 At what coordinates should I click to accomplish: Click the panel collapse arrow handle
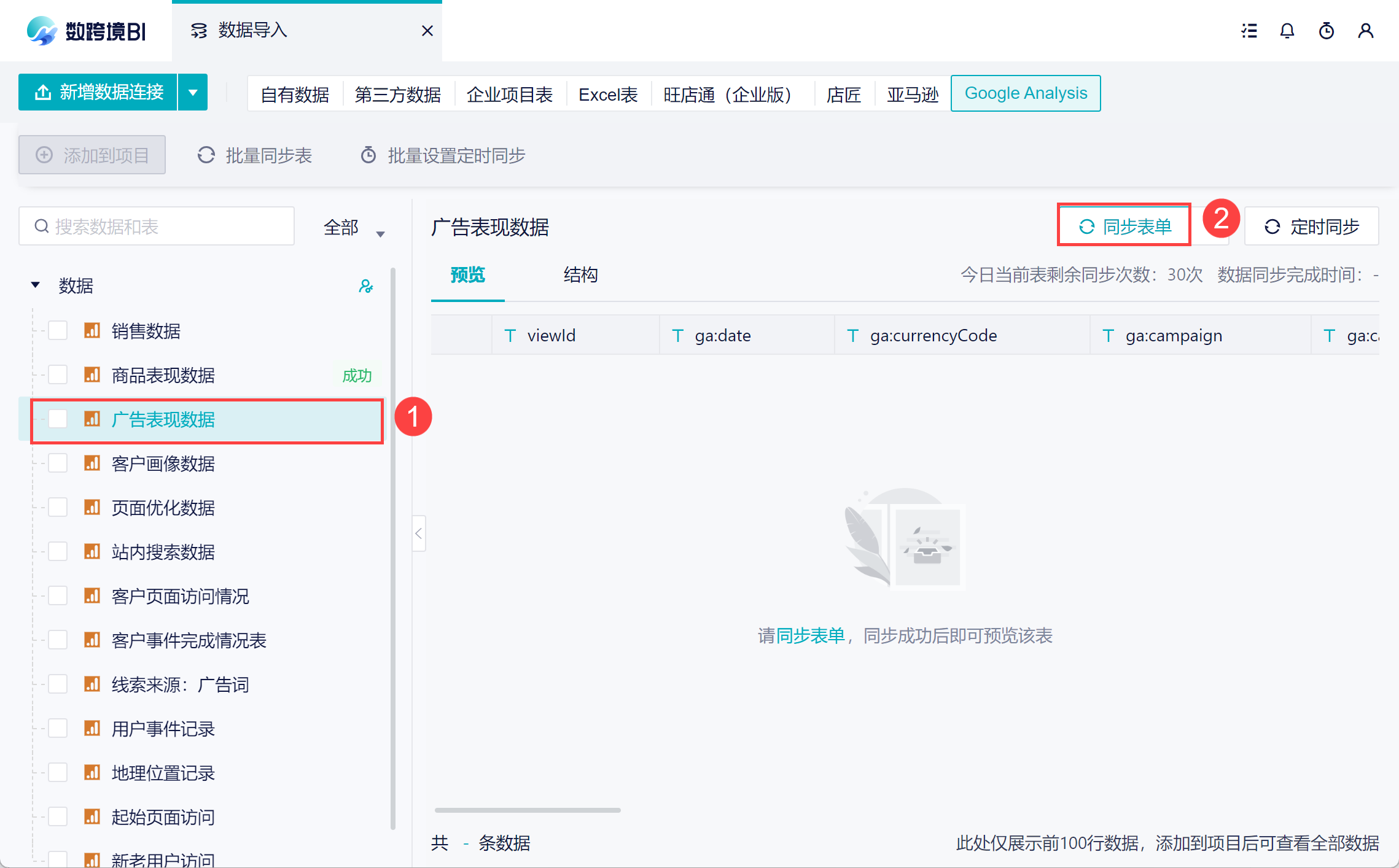coord(419,533)
